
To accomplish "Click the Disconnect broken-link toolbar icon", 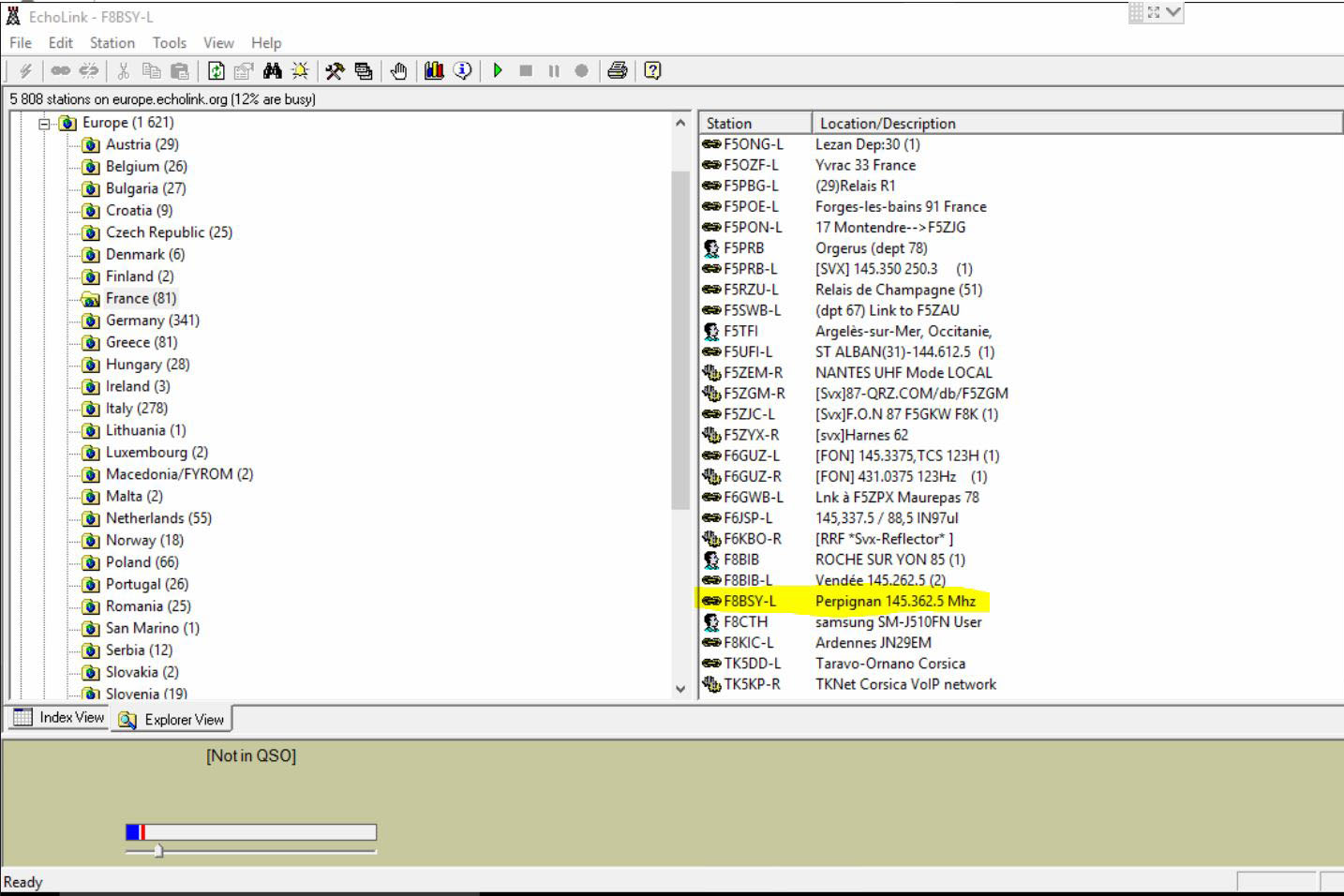I will pyautogui.click(x=89, y=70).
